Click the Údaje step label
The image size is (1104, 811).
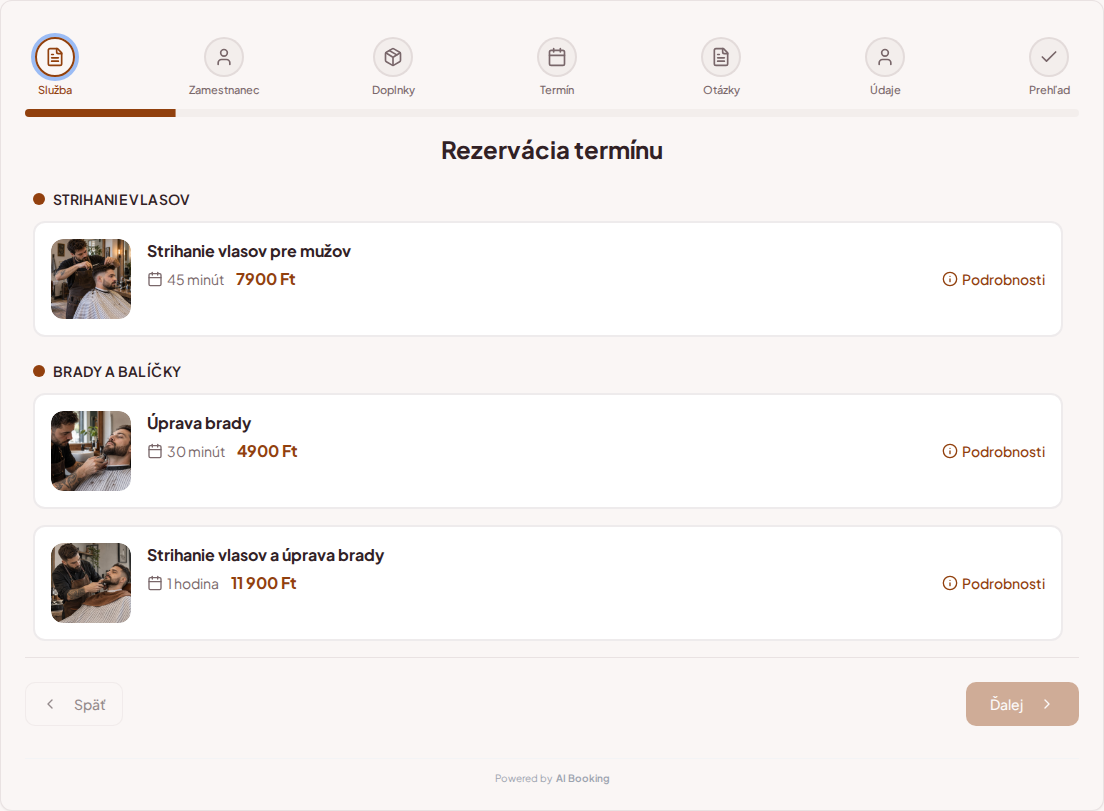click(885, 90)
